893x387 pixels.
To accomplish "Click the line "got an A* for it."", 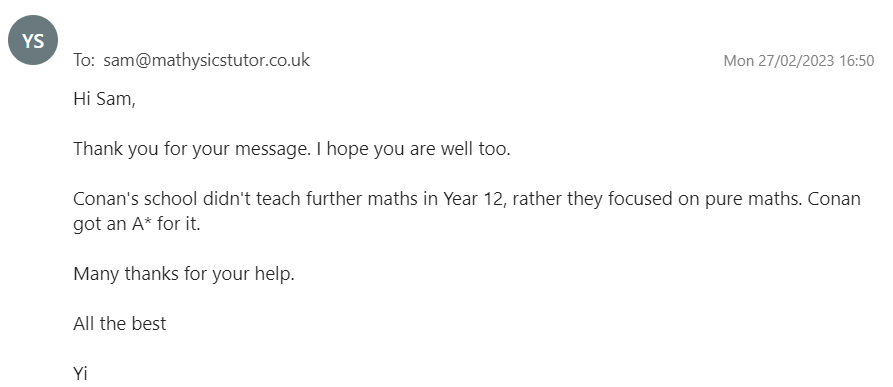I will (137, 224).
